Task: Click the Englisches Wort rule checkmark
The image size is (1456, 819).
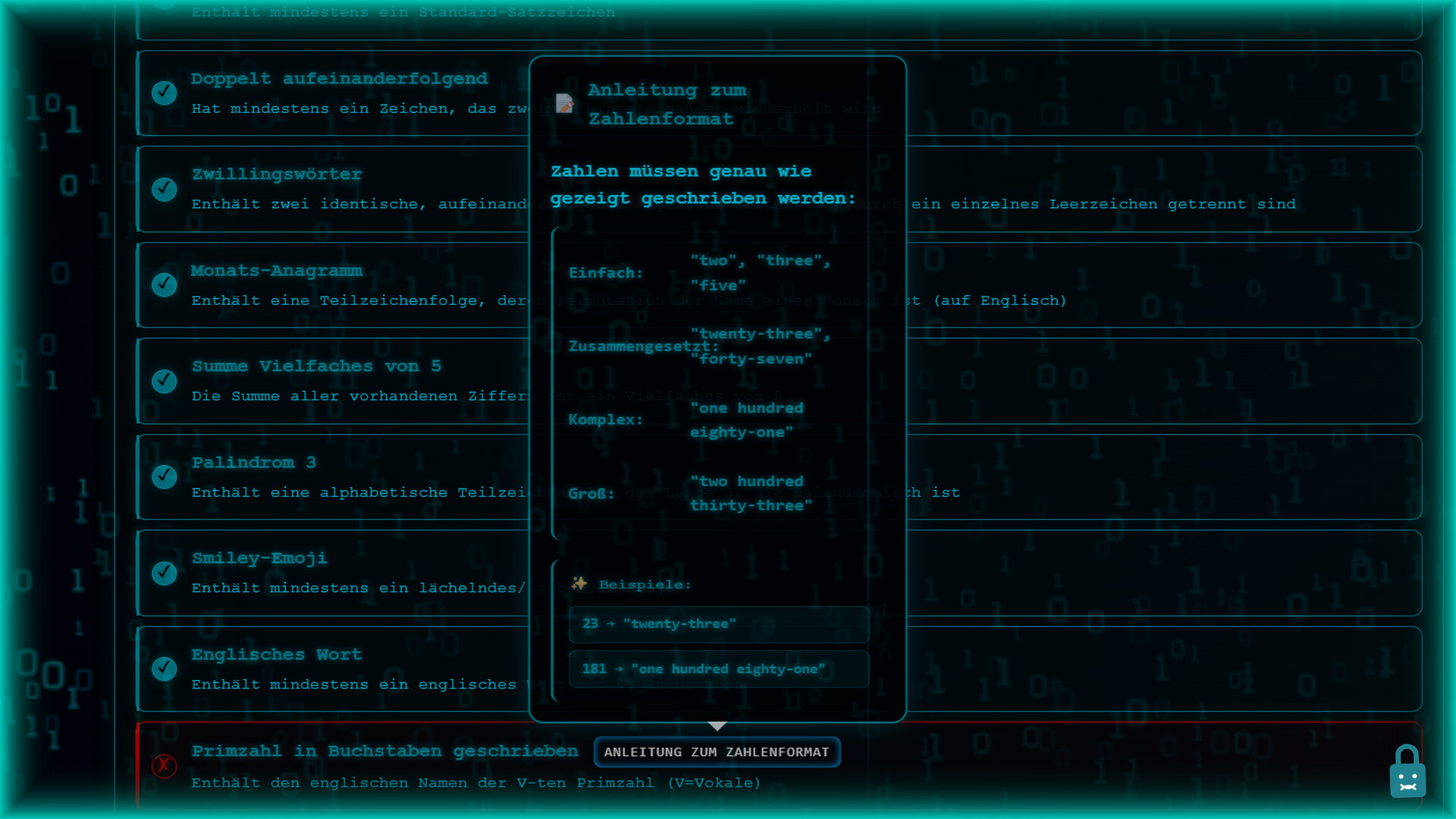Action: tap(164, 668)
